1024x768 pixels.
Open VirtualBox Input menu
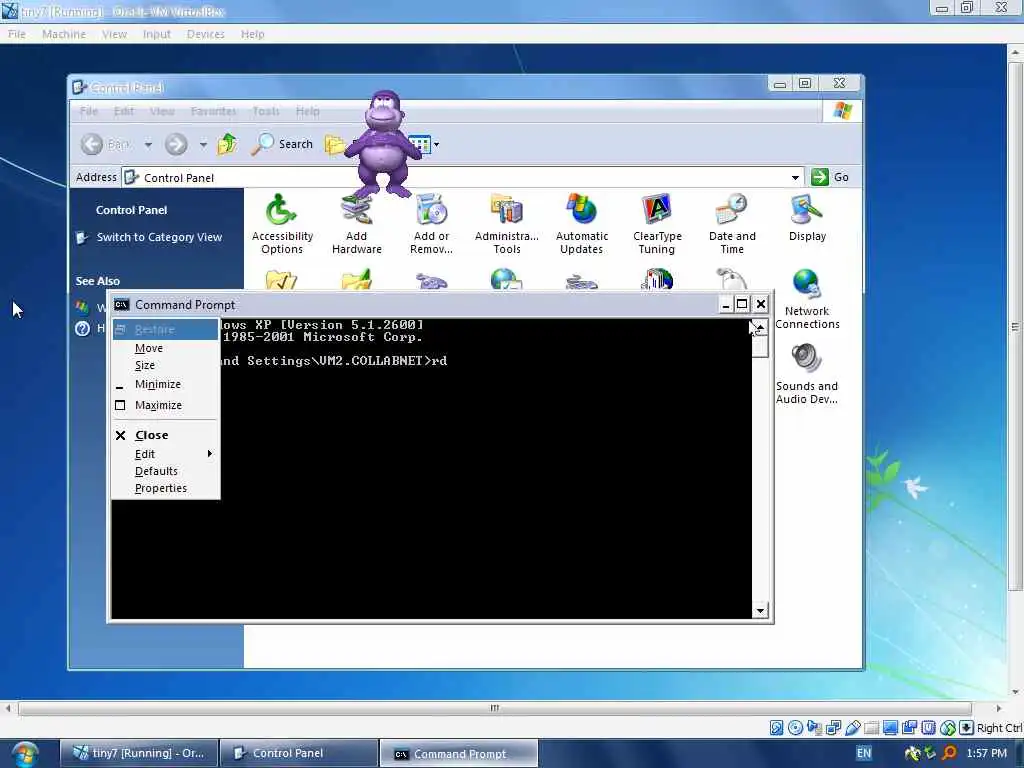[157, 34]
